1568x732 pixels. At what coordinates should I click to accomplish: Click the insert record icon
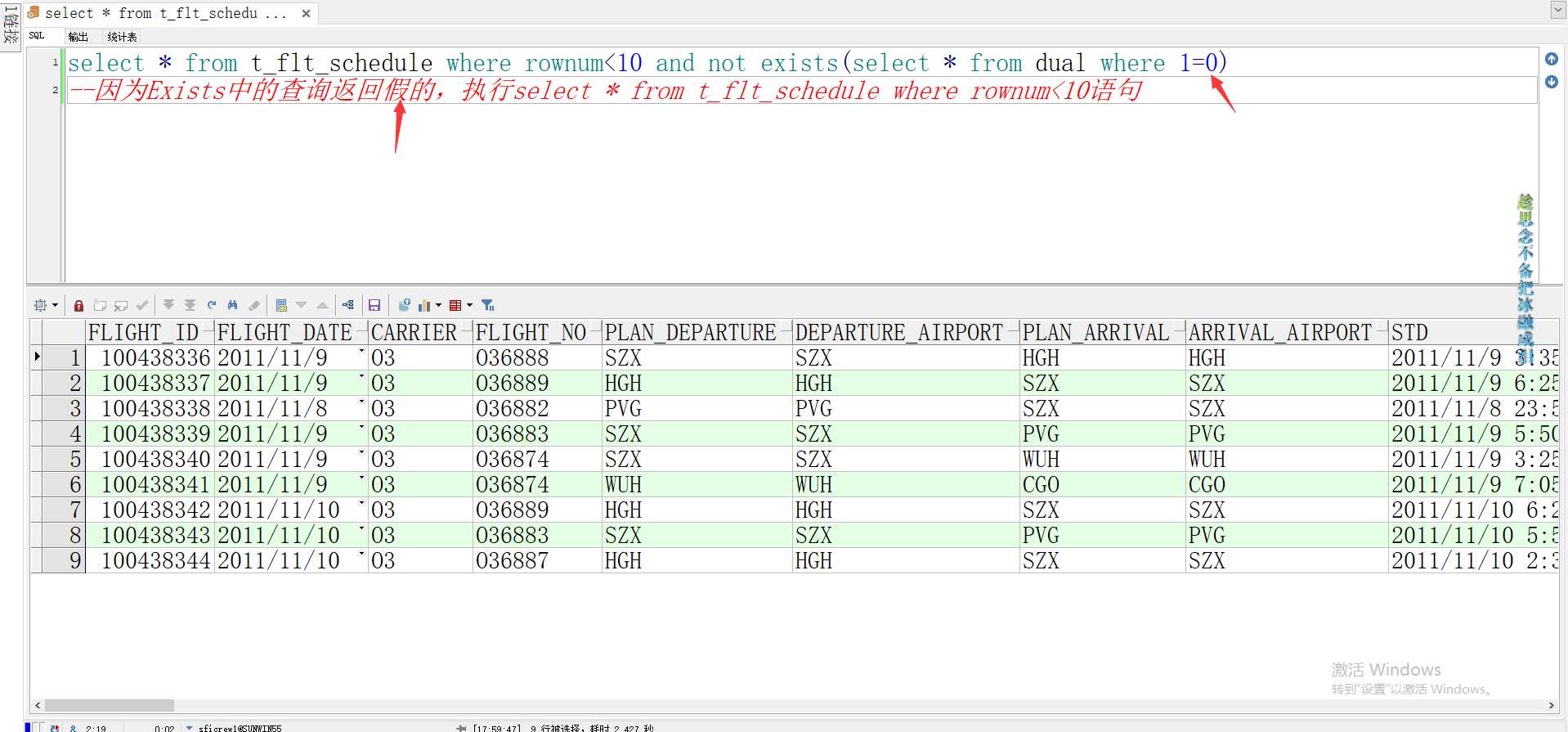[100, 305]
